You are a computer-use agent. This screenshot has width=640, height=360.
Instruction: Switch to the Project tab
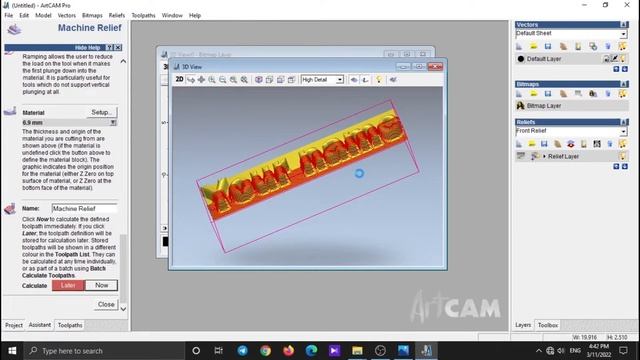click(14, 325)
